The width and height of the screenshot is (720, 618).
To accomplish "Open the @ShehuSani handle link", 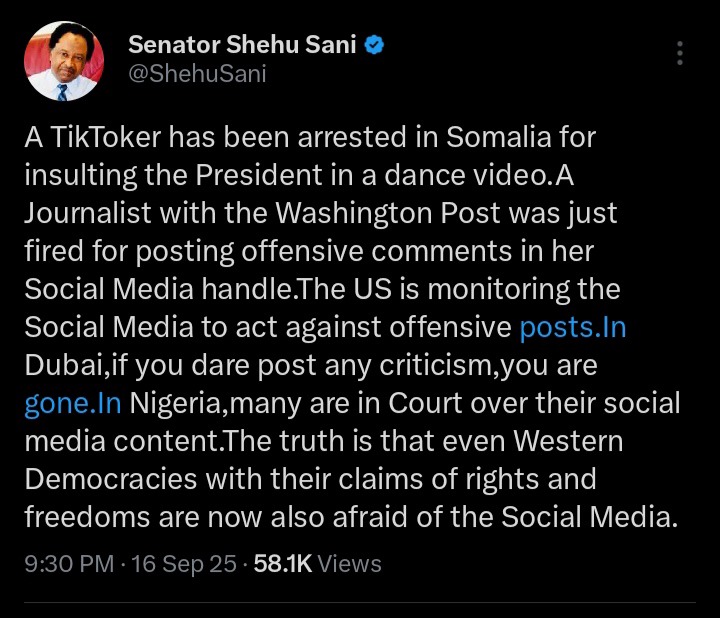I will coord(197,74).
